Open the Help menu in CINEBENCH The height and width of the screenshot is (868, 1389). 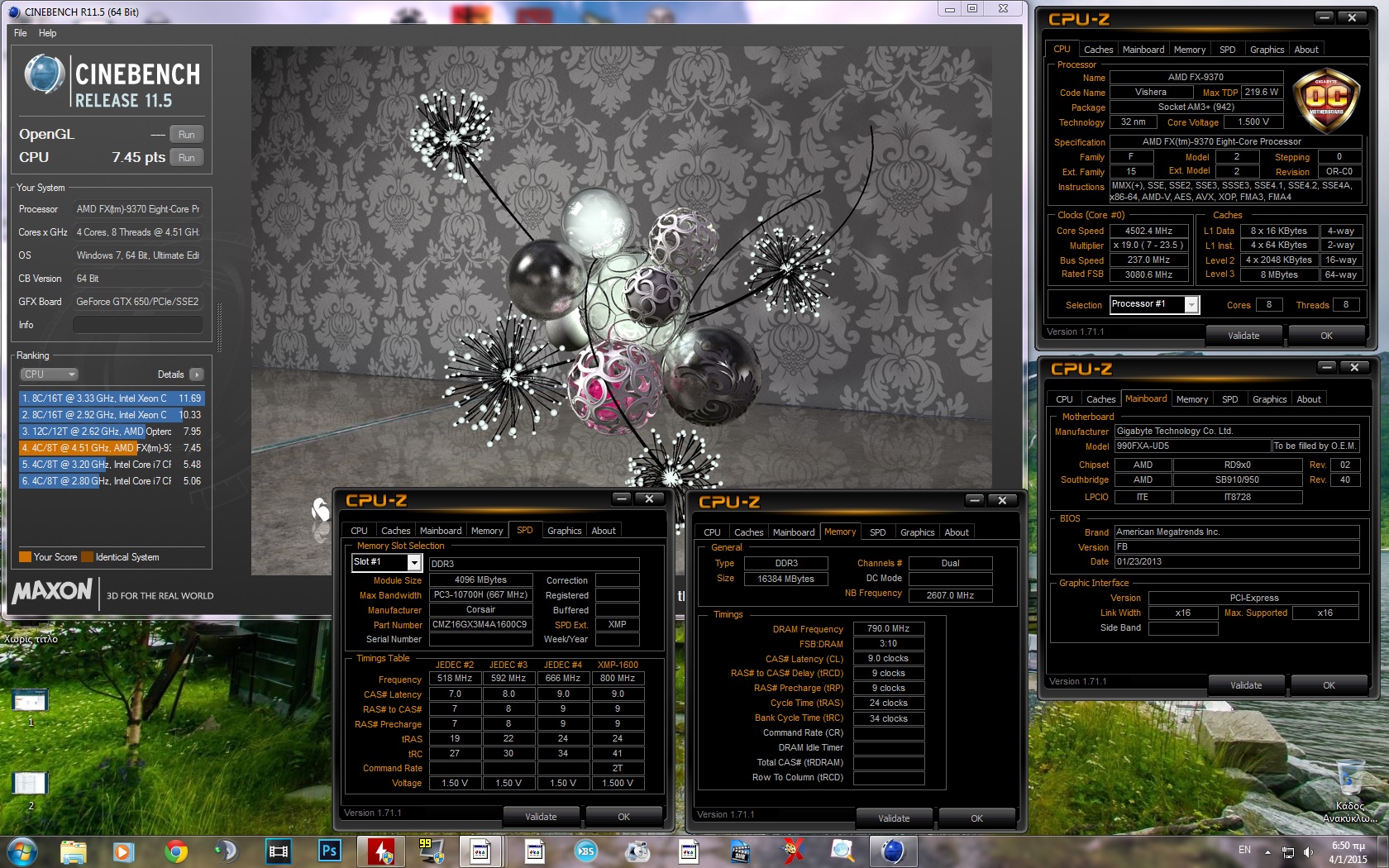(x=48, y=33)
